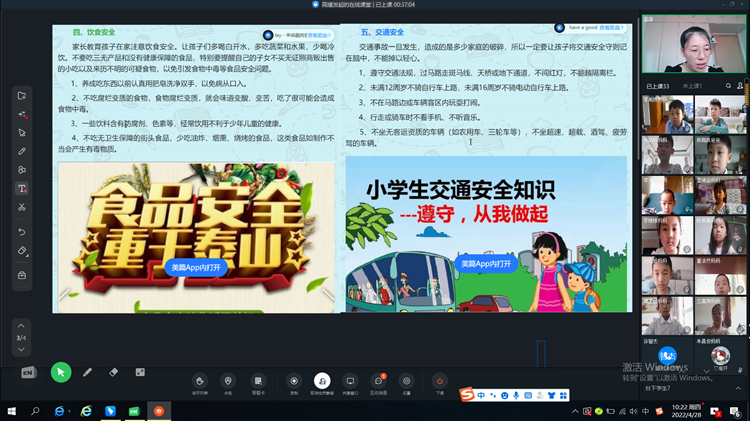The image size is (750, 421).
Task: Click left '美篇App内打开' button
Action: 196,268
